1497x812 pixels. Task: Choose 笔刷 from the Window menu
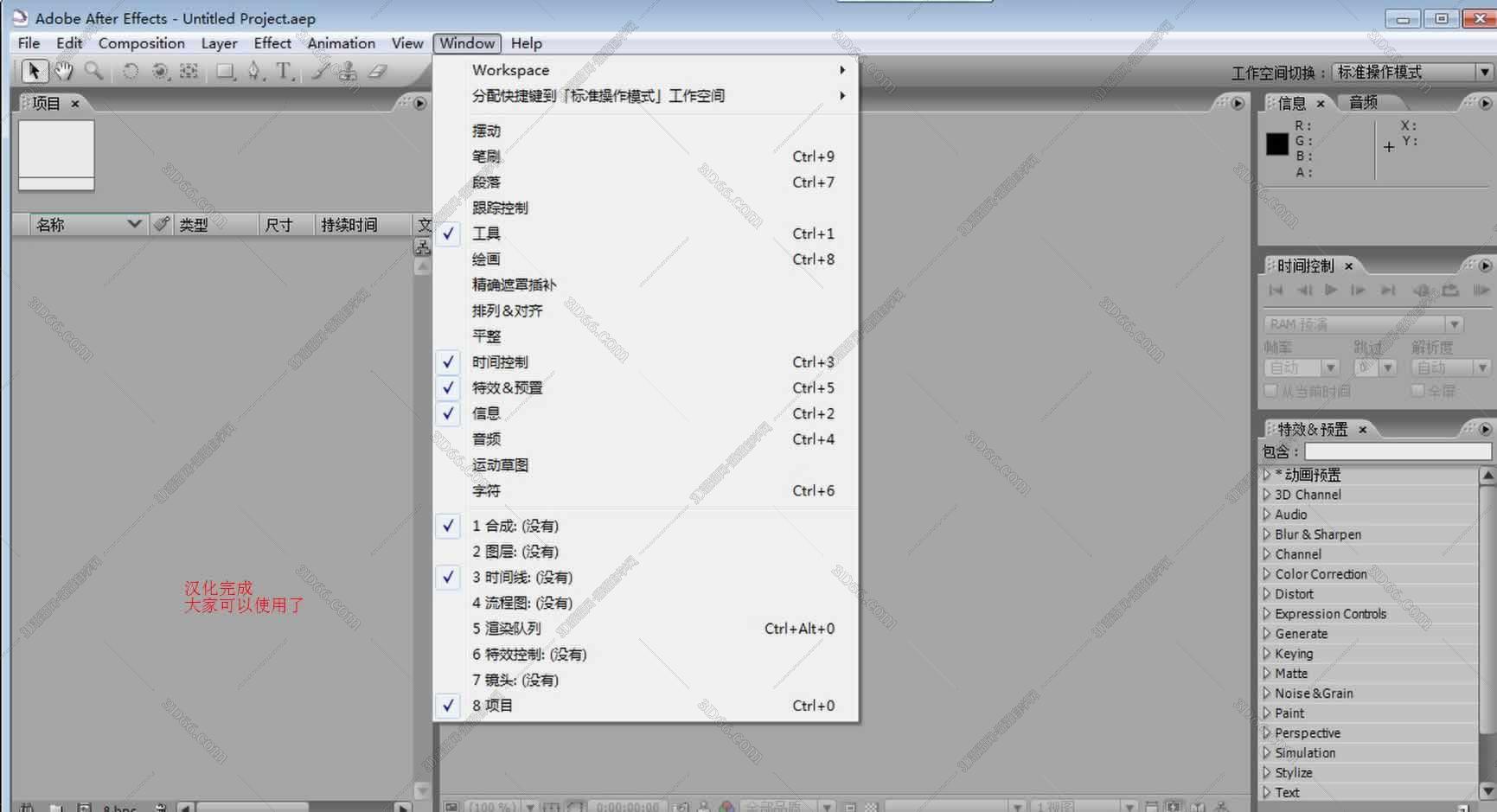(646, 157)
